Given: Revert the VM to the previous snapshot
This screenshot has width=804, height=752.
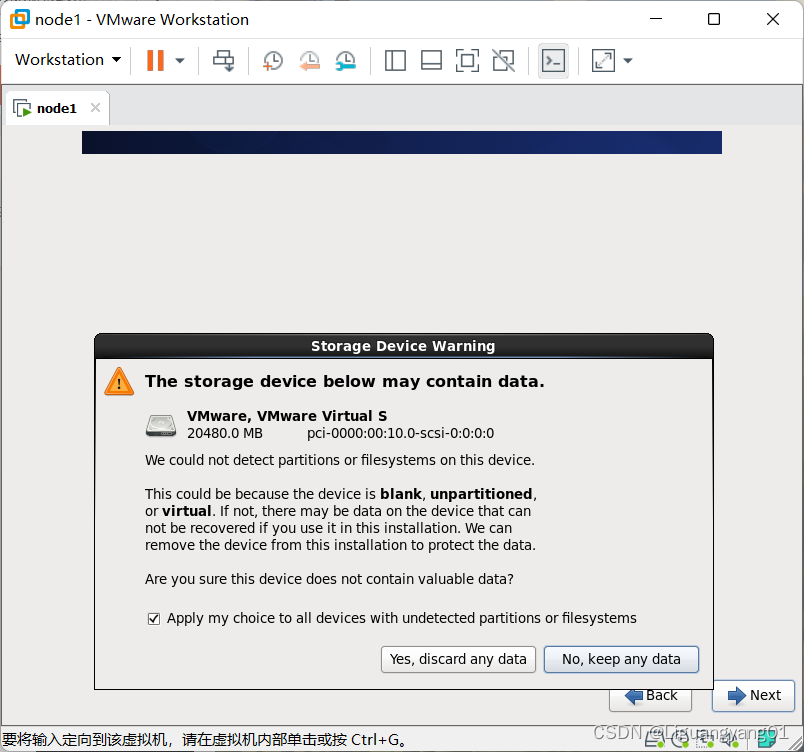Looking at the screenshot, I should [309, 60].
